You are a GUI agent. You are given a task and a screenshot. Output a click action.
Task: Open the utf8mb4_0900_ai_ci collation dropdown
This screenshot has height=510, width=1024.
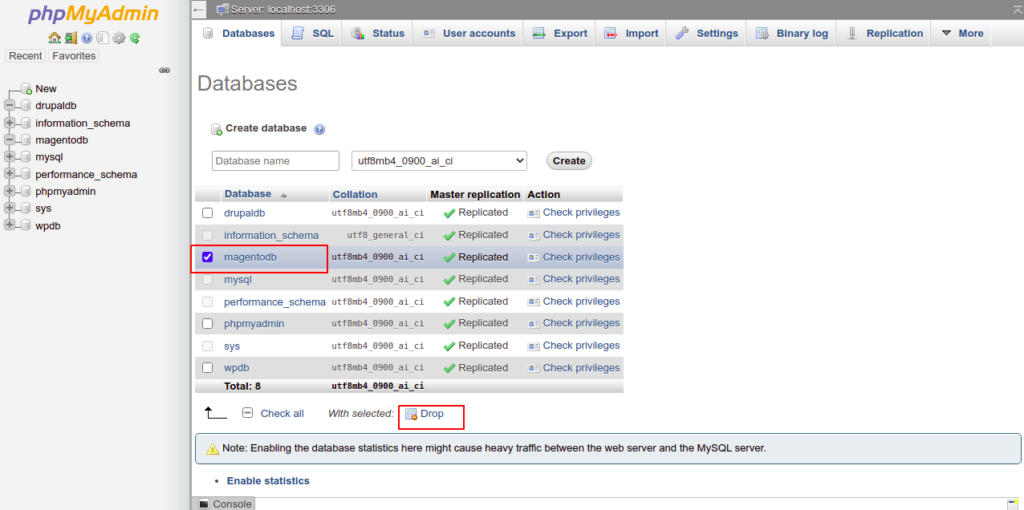click(439, 161)
